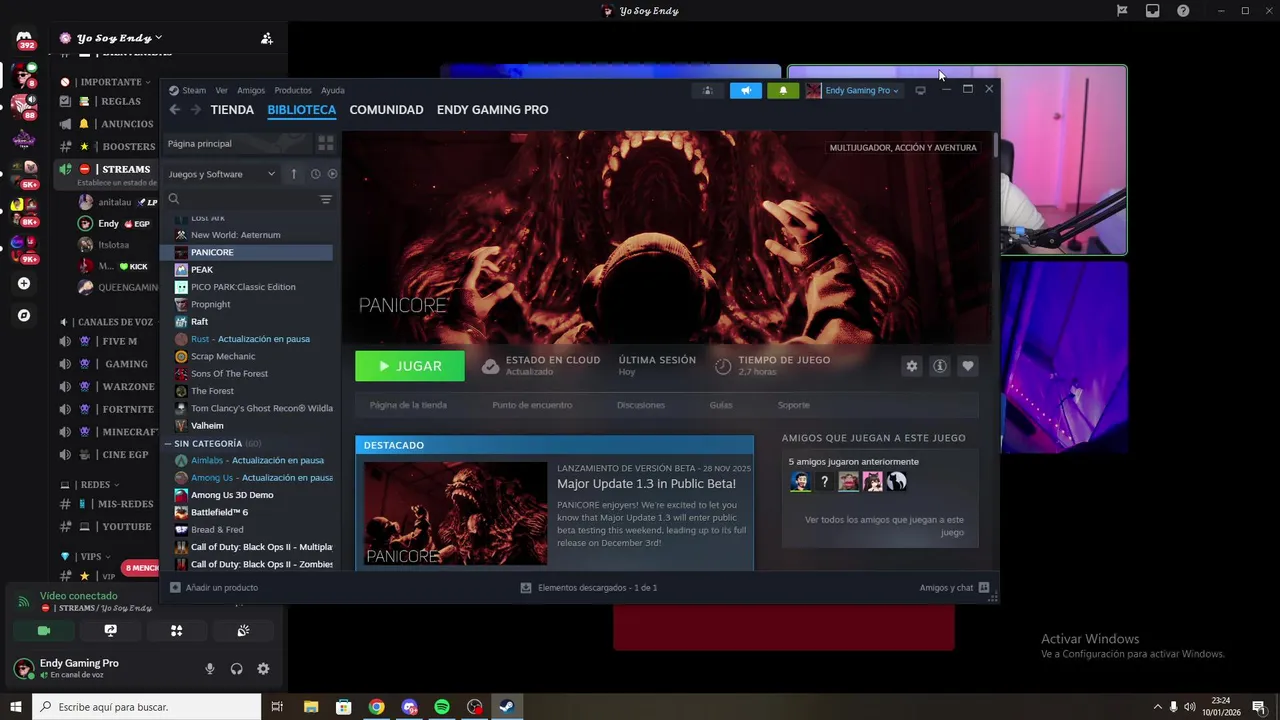Screen dimensions: 1280x720
Task: Open Steam notifications bell
Action: 783,90
